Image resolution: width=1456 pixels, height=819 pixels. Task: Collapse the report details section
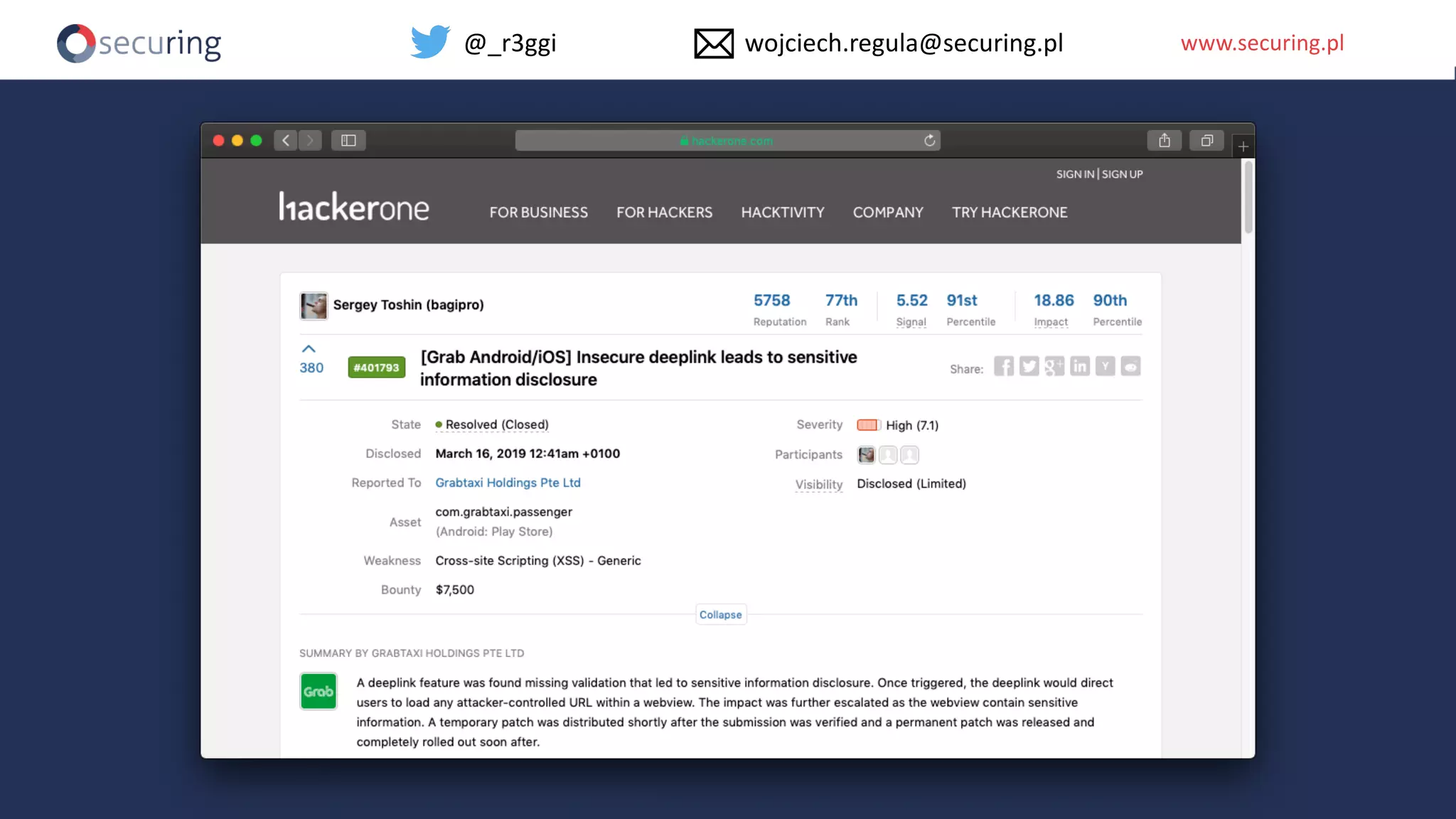pyautogui.click(x=720, y=614)
